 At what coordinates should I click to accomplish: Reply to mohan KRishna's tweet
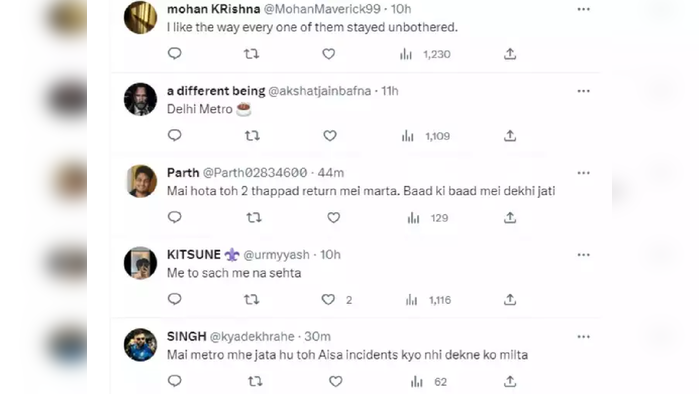click(x=174, y=54)
